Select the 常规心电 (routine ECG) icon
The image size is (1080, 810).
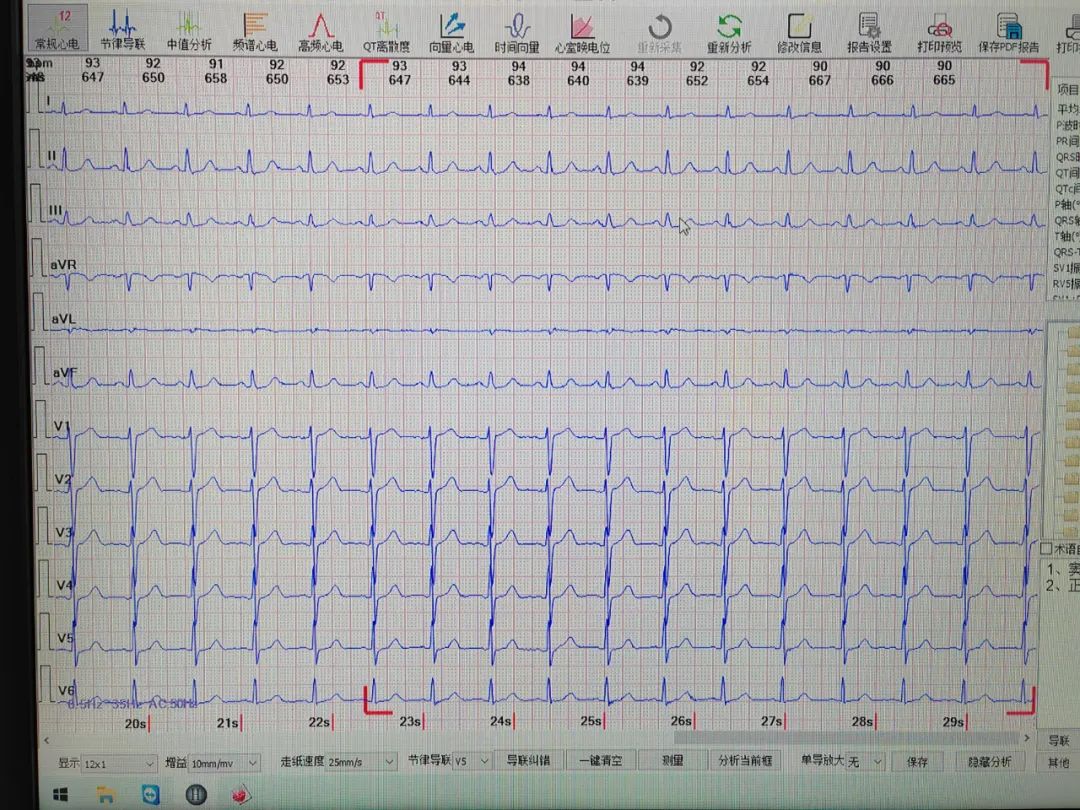[57, 30]
